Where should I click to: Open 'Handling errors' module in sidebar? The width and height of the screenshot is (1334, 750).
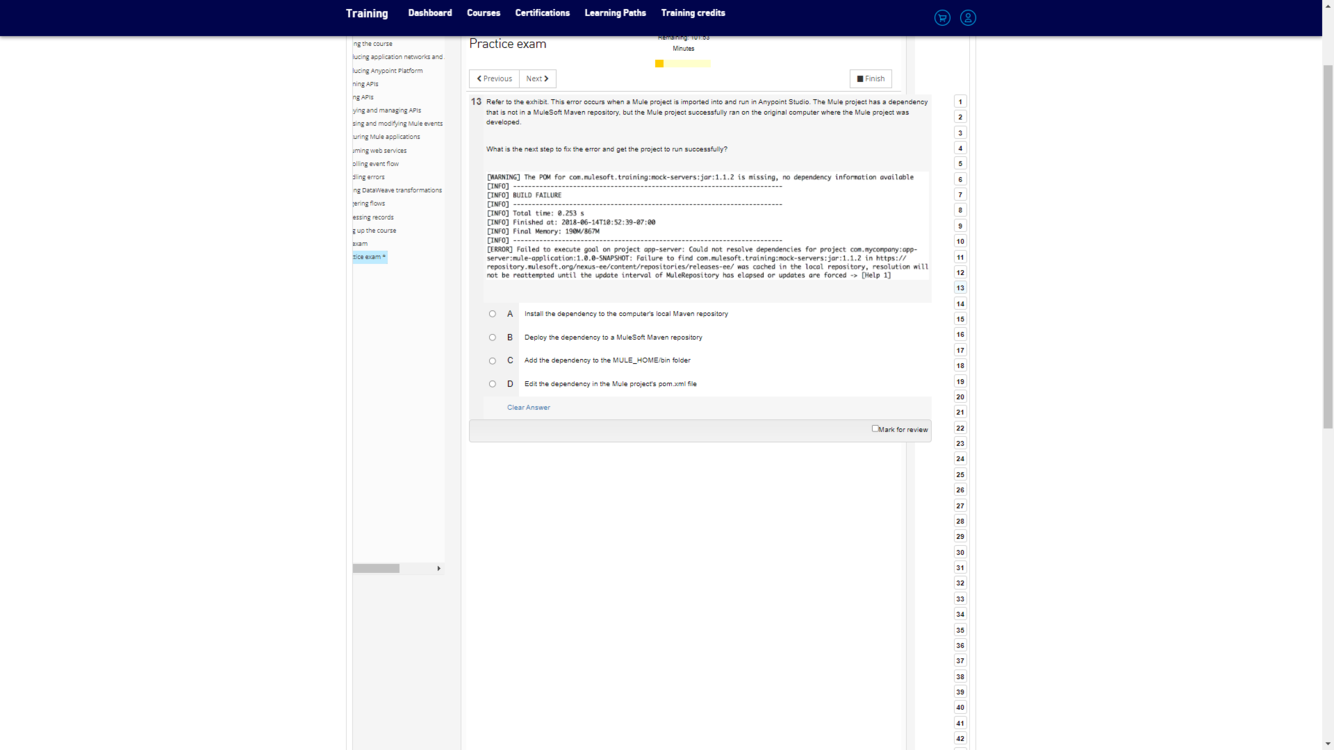[x=369, y=177]
